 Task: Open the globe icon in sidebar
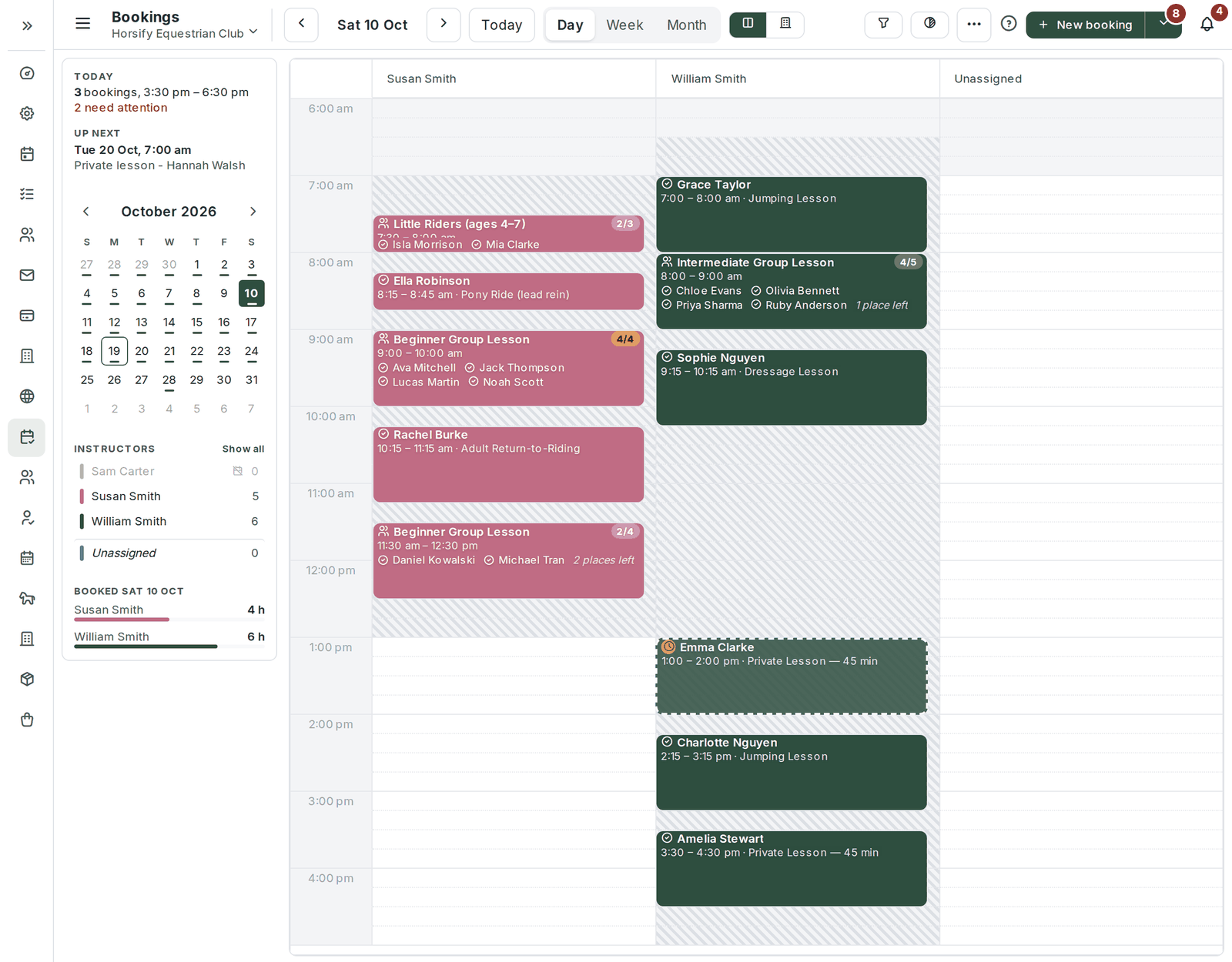(27, 396)
